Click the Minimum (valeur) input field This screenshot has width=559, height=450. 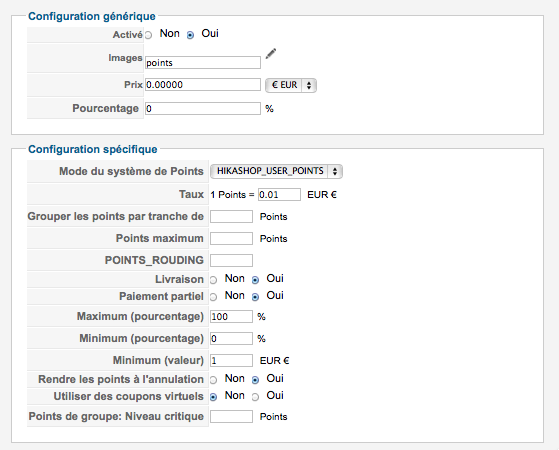point(231,360)
